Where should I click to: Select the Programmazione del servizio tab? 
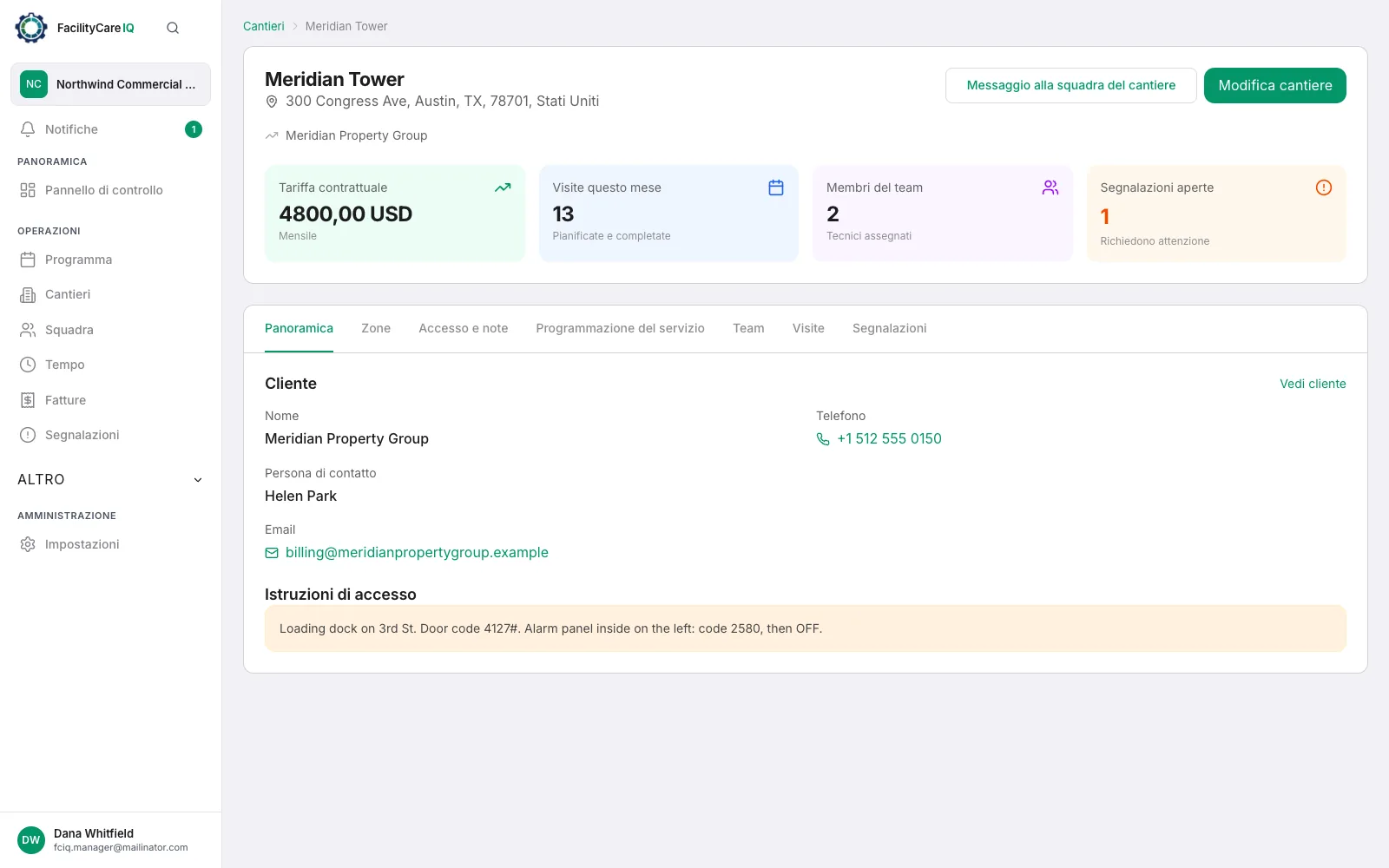click(621, 328)
